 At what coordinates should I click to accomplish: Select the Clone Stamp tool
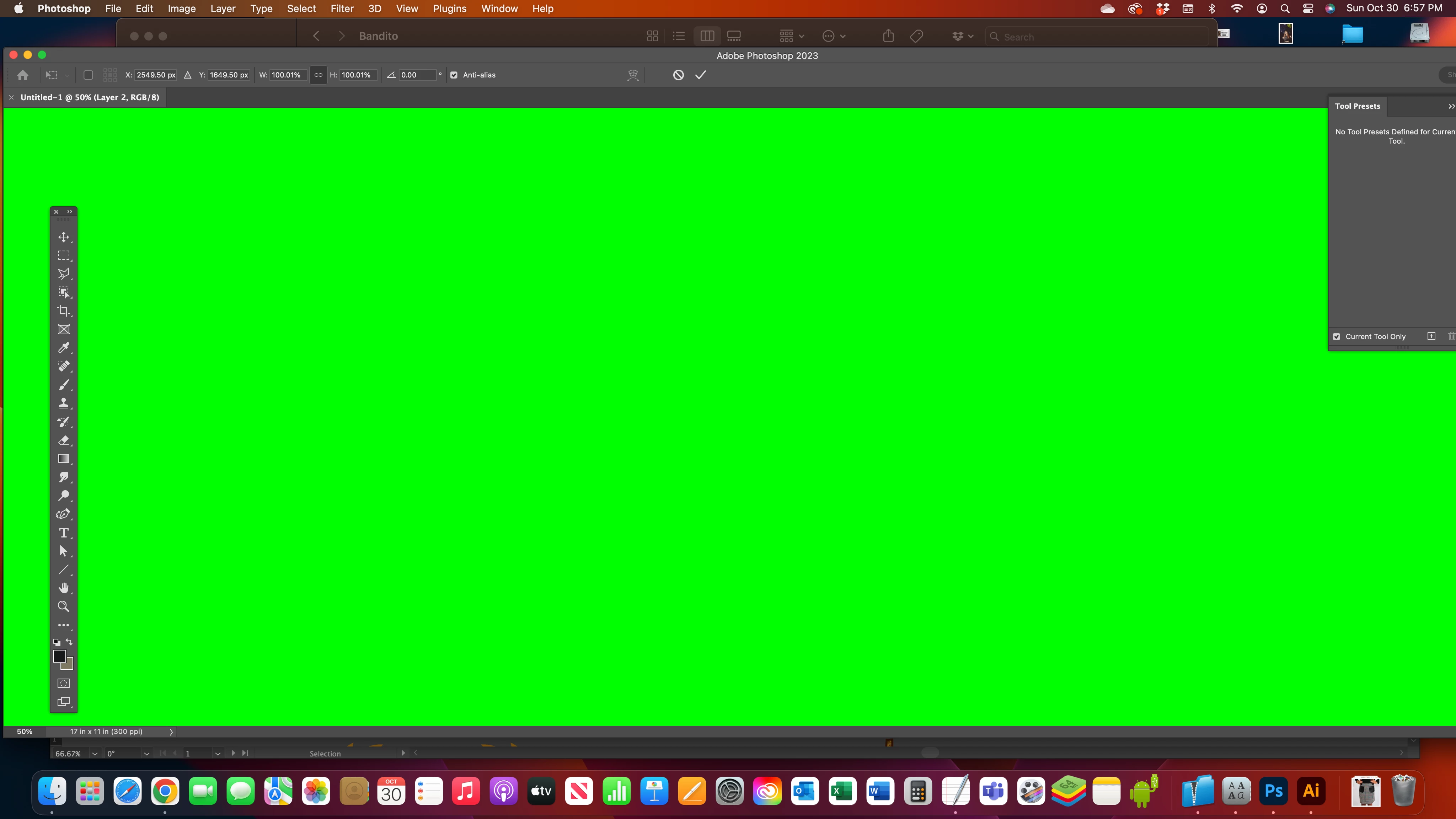pyautogui.click(x=63, y=403)
